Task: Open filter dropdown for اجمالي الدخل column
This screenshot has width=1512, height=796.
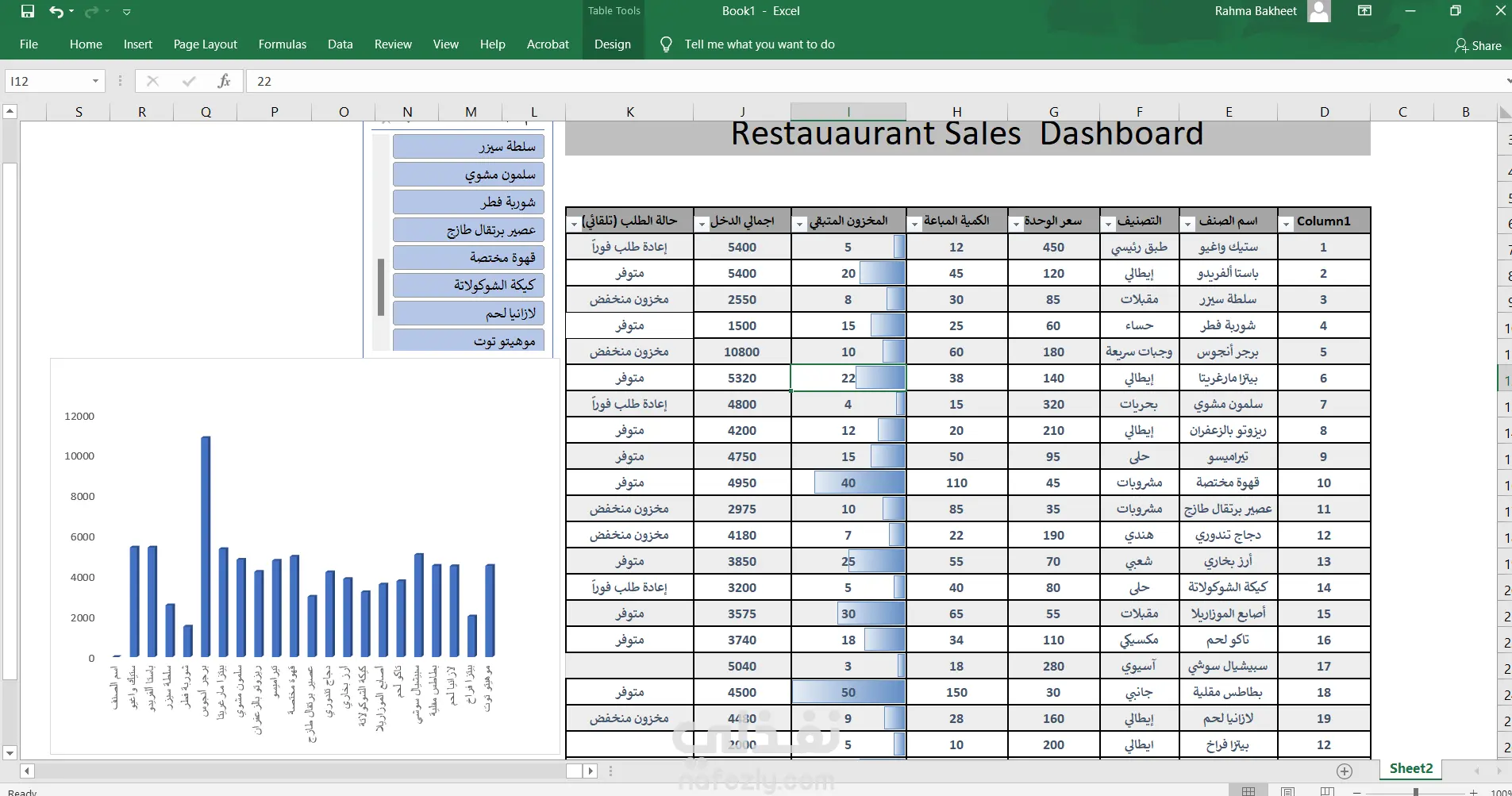Action: click(x=702, y=225)
